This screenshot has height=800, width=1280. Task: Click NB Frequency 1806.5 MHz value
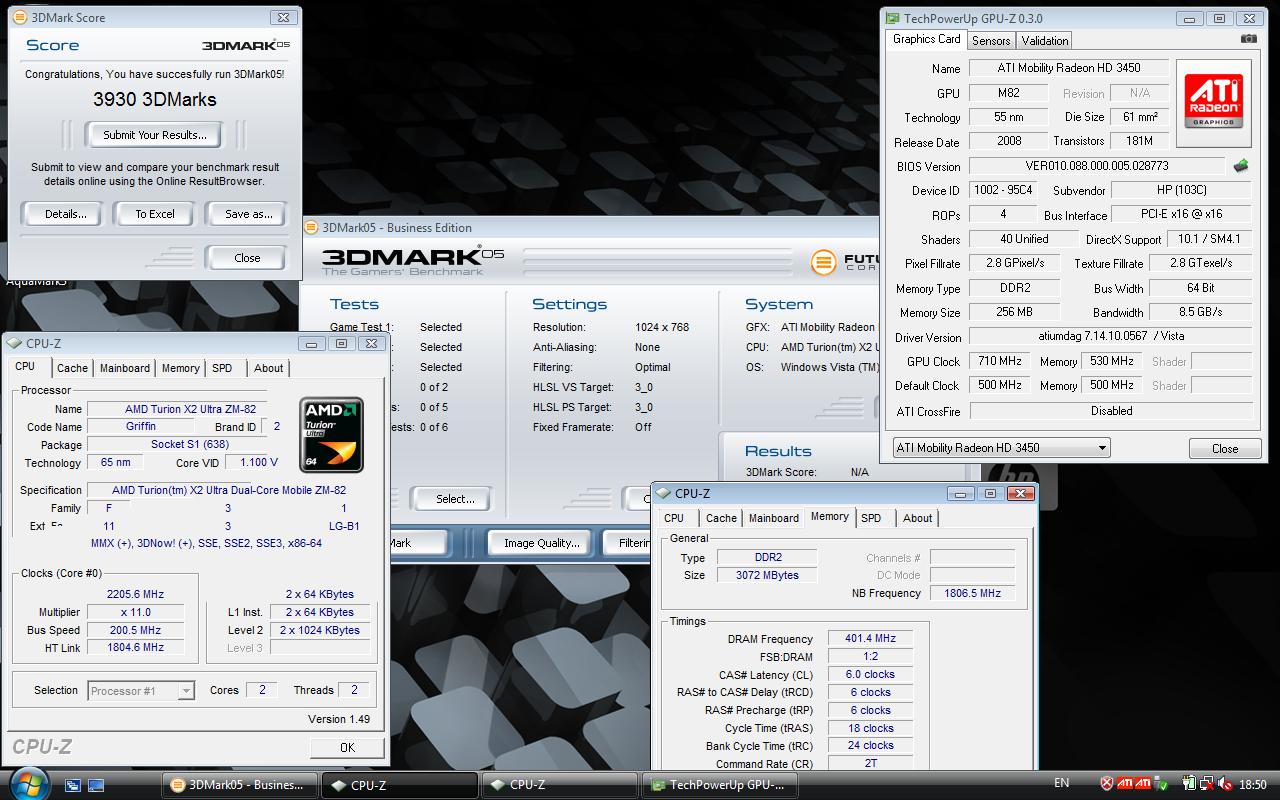[x=972, y=593]
